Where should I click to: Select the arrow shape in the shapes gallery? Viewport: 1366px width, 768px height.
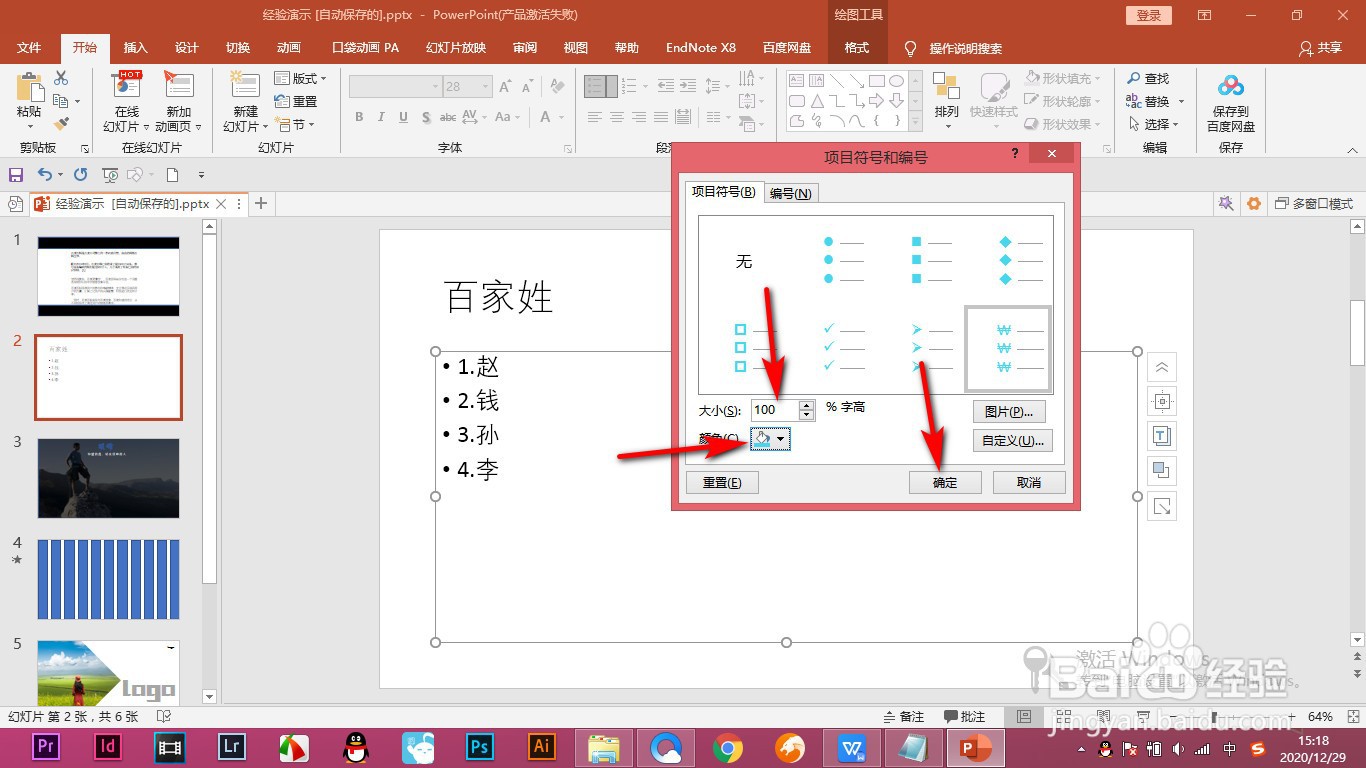click(875, 100)
